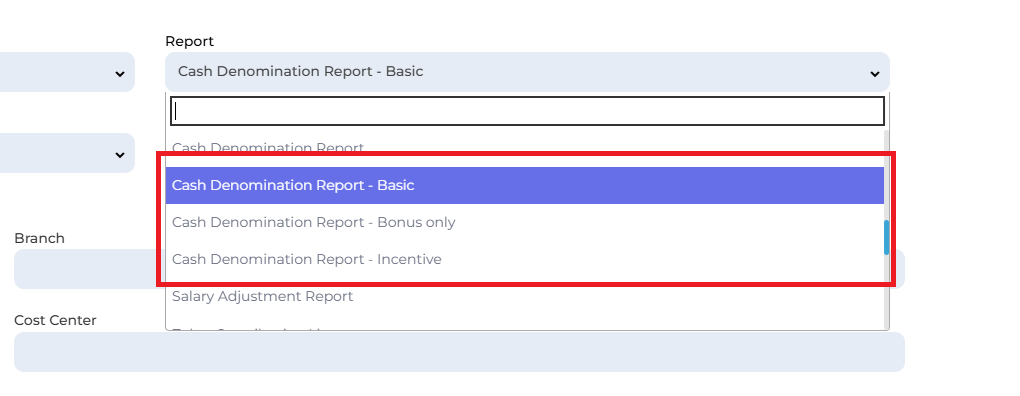Viewport: 1020px width, 396px height.
Task: Pick the partly hidden Cash Denomination Report entry
Action: [x=524, y=148]
